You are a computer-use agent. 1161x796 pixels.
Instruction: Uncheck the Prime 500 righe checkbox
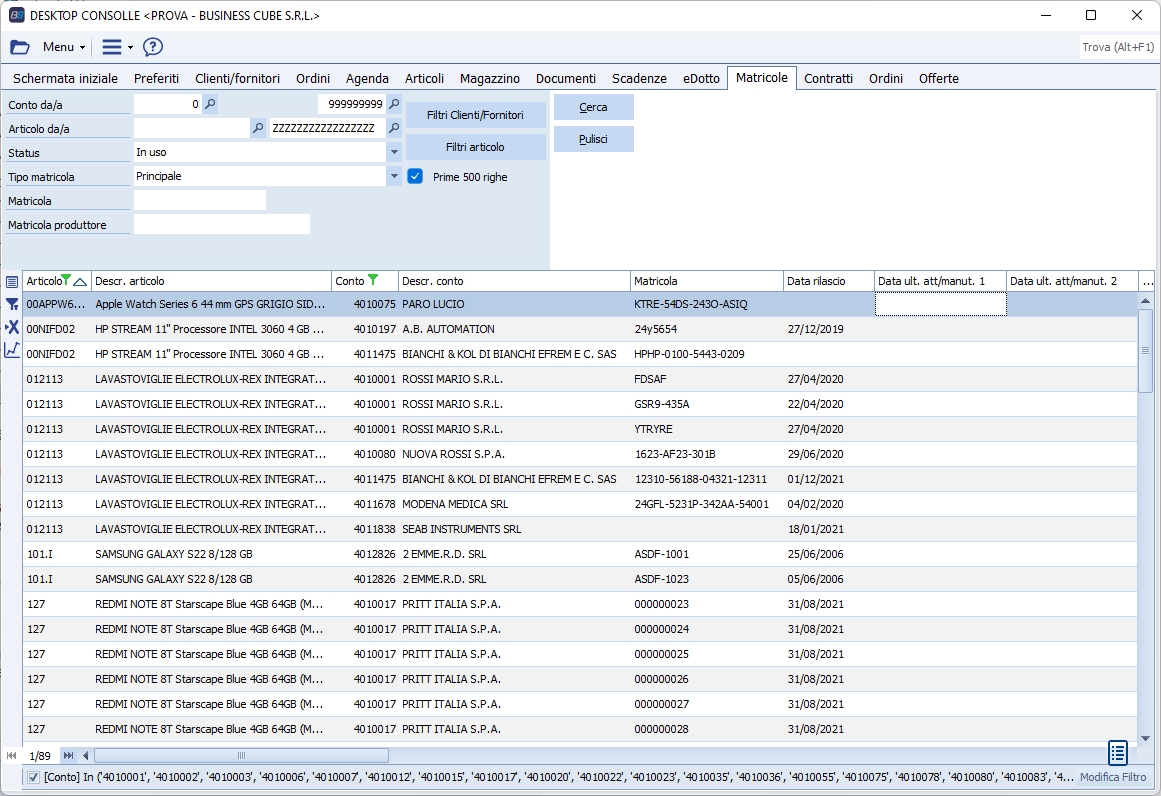415,176
